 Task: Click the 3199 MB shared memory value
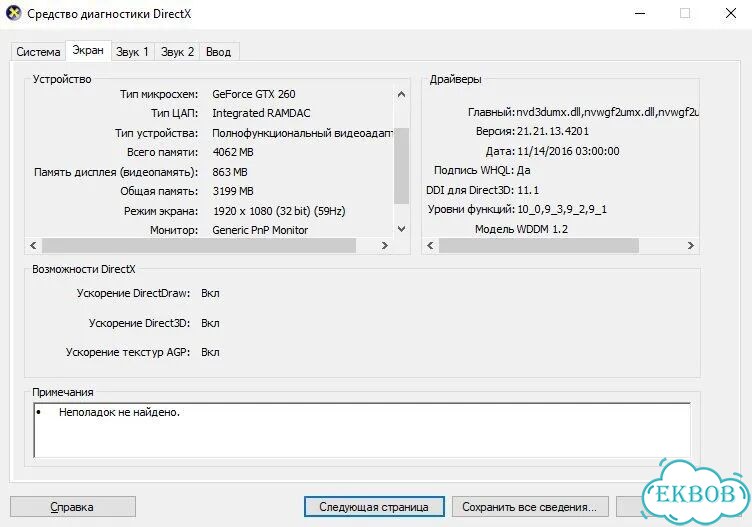click(233, 191)
